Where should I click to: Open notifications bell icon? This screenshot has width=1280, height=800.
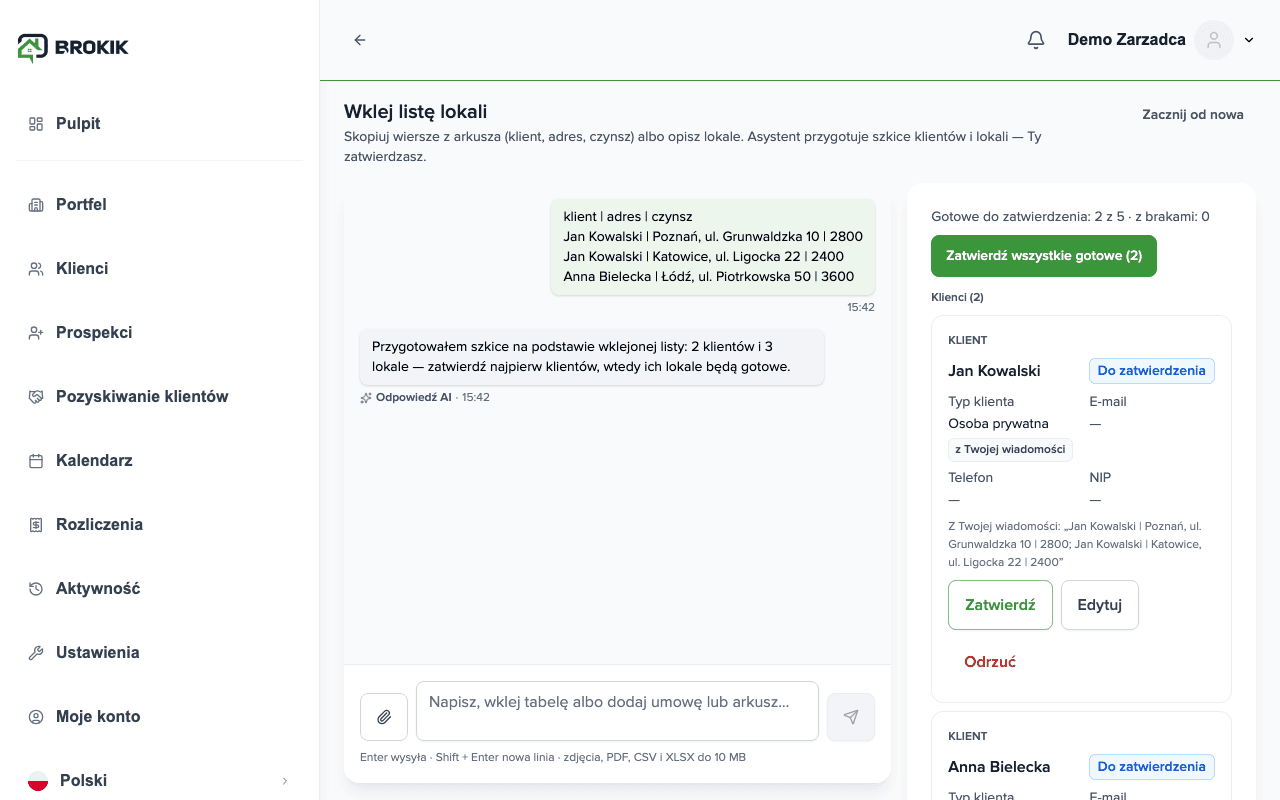tap(1036, 40)
